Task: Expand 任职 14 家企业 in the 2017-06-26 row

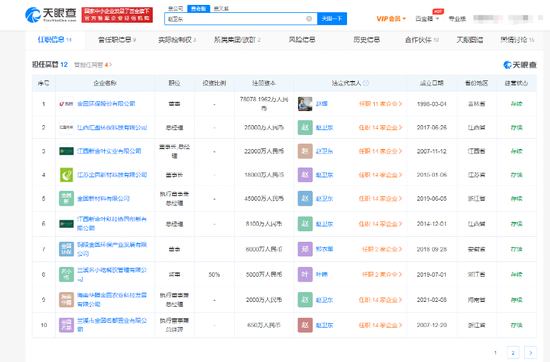Action: pyautogui.click(x=381, y=128)
